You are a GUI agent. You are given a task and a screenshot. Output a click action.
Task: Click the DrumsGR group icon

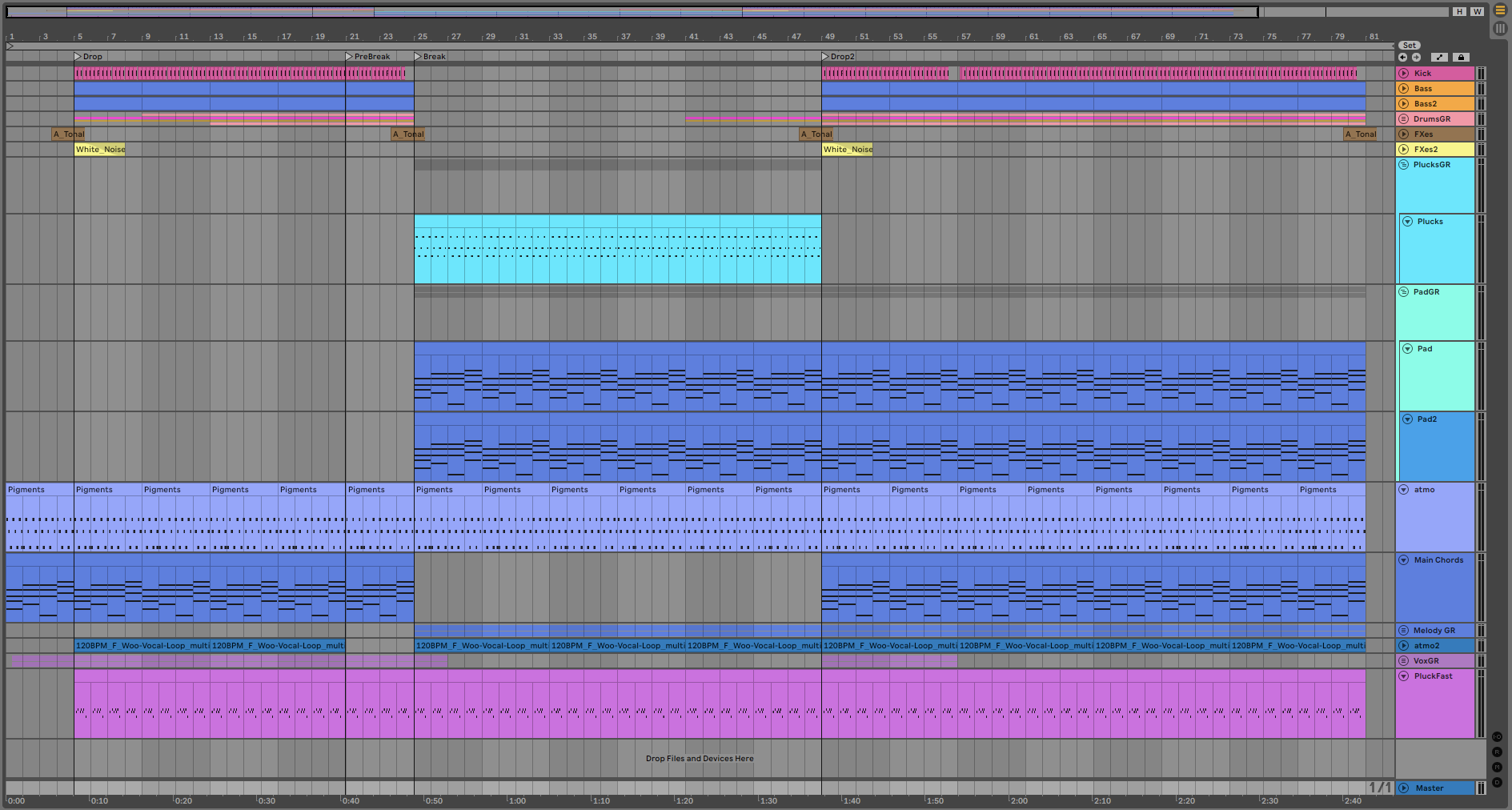pyautogui.click(x=1404, y=119)
